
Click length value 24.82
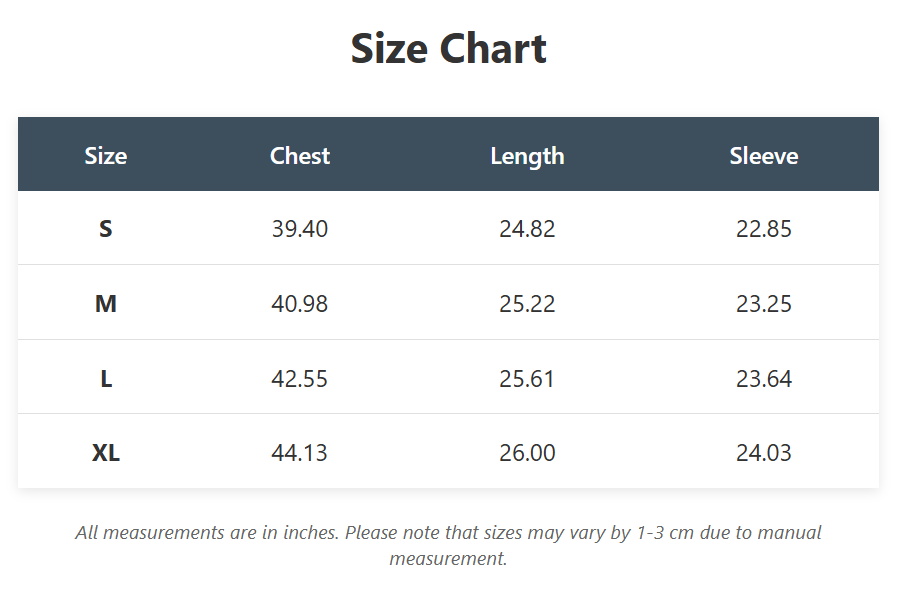[x=527, y=229]
